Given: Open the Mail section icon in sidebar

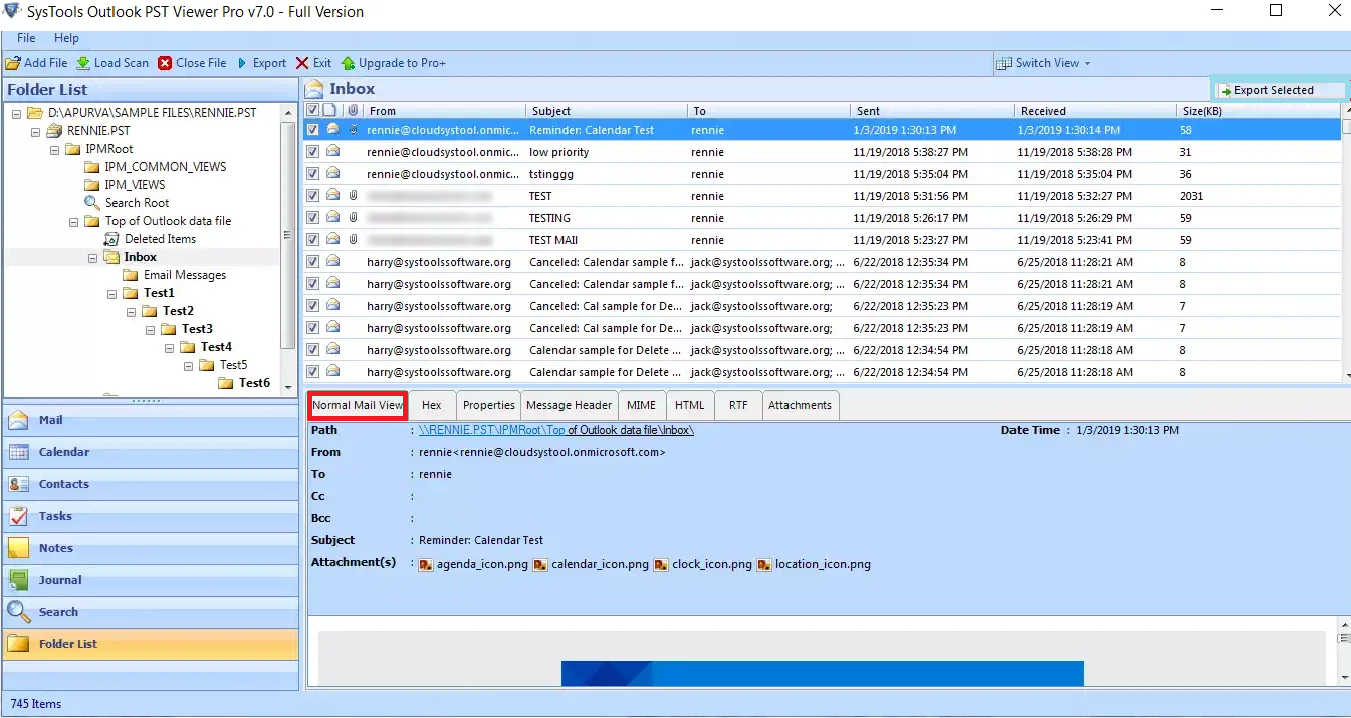Looking at the screenshot, I should (19, 421).
